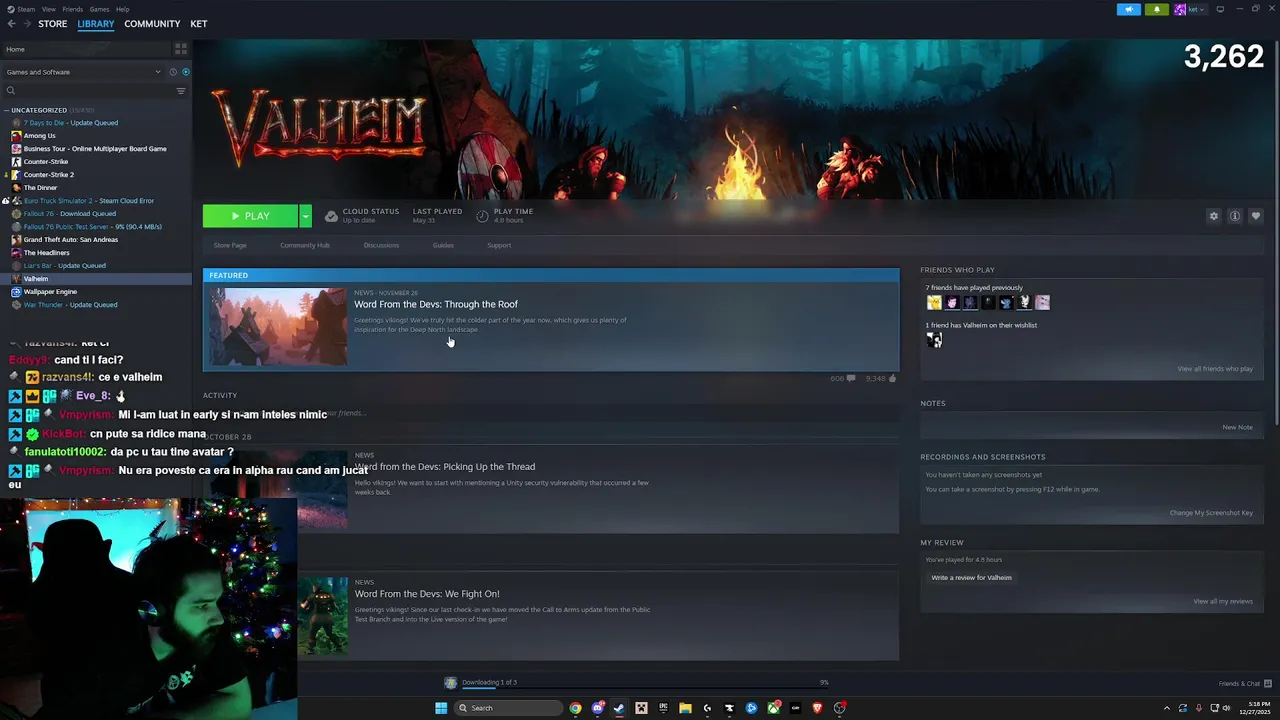This screenshot has width=1280, height=720.
Task: Click the green PLAY button
Action: point(250,216)
